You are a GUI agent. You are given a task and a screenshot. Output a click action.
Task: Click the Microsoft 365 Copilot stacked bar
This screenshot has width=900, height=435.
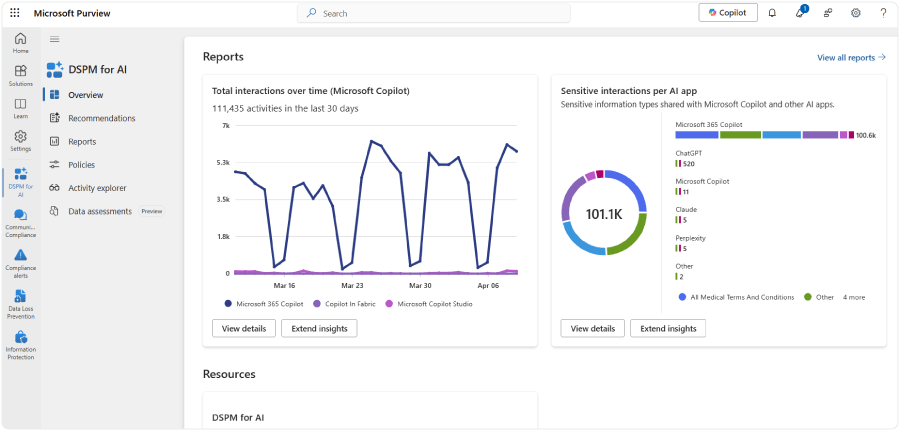764,135
